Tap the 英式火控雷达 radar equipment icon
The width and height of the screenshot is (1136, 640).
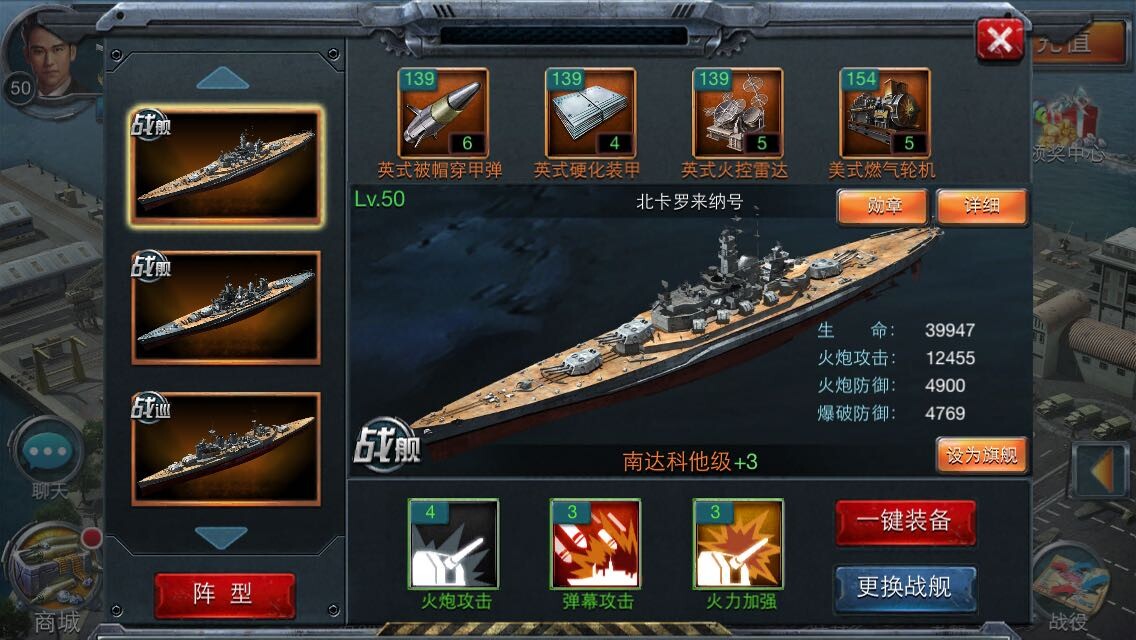coord(737,113)
